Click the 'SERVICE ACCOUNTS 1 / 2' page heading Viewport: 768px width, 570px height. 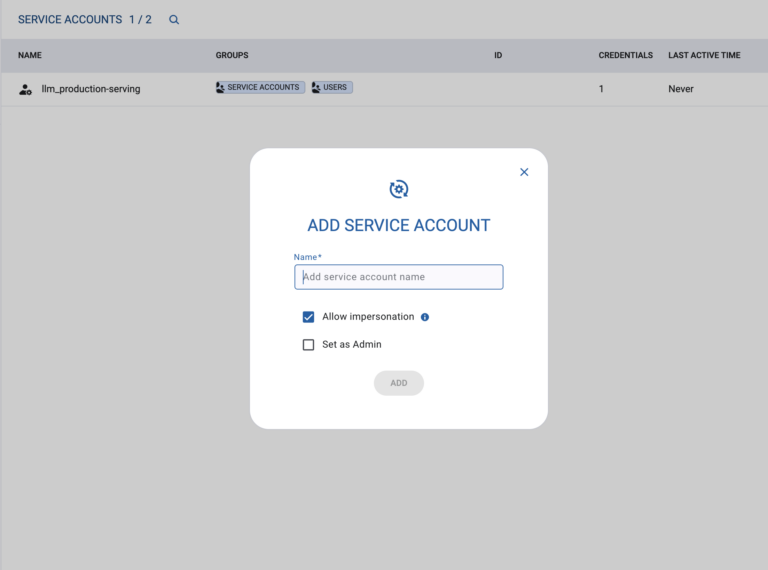(x=85, y=19)
